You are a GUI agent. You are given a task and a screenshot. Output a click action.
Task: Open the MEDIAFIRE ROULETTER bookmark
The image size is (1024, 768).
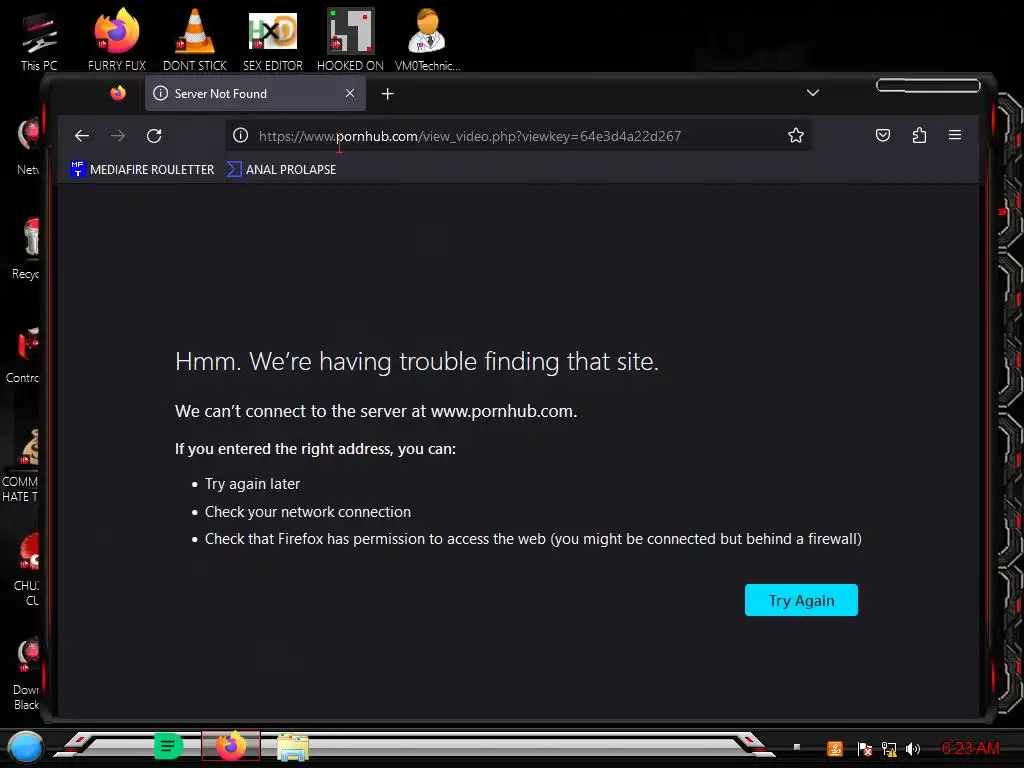pyautogui.click(x=142, y=169)
